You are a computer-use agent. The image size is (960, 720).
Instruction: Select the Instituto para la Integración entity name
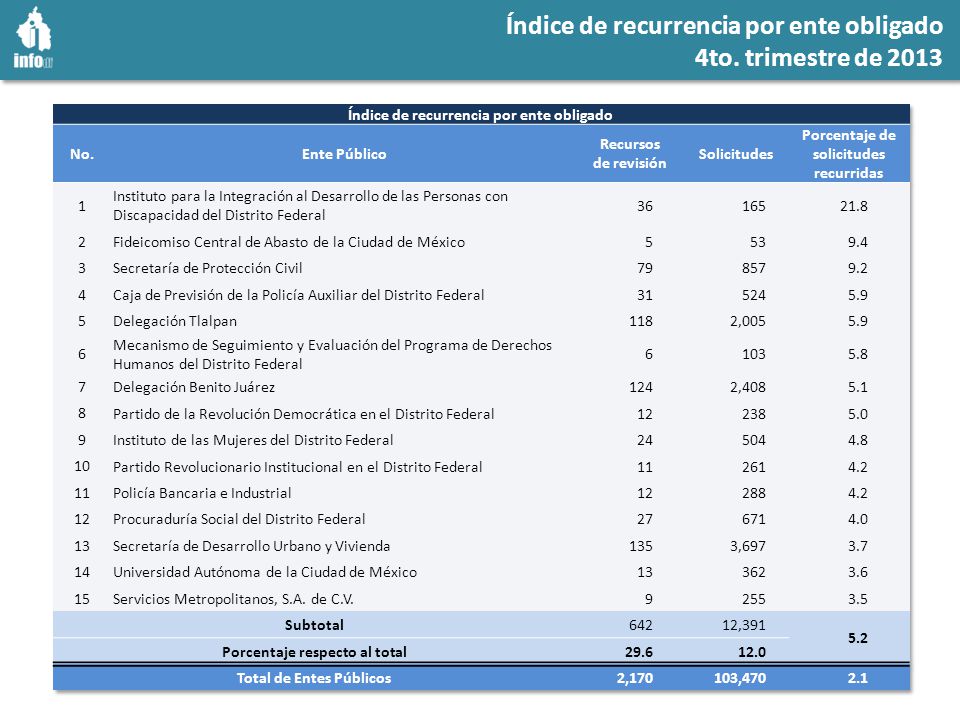click(x=310, y=206)
